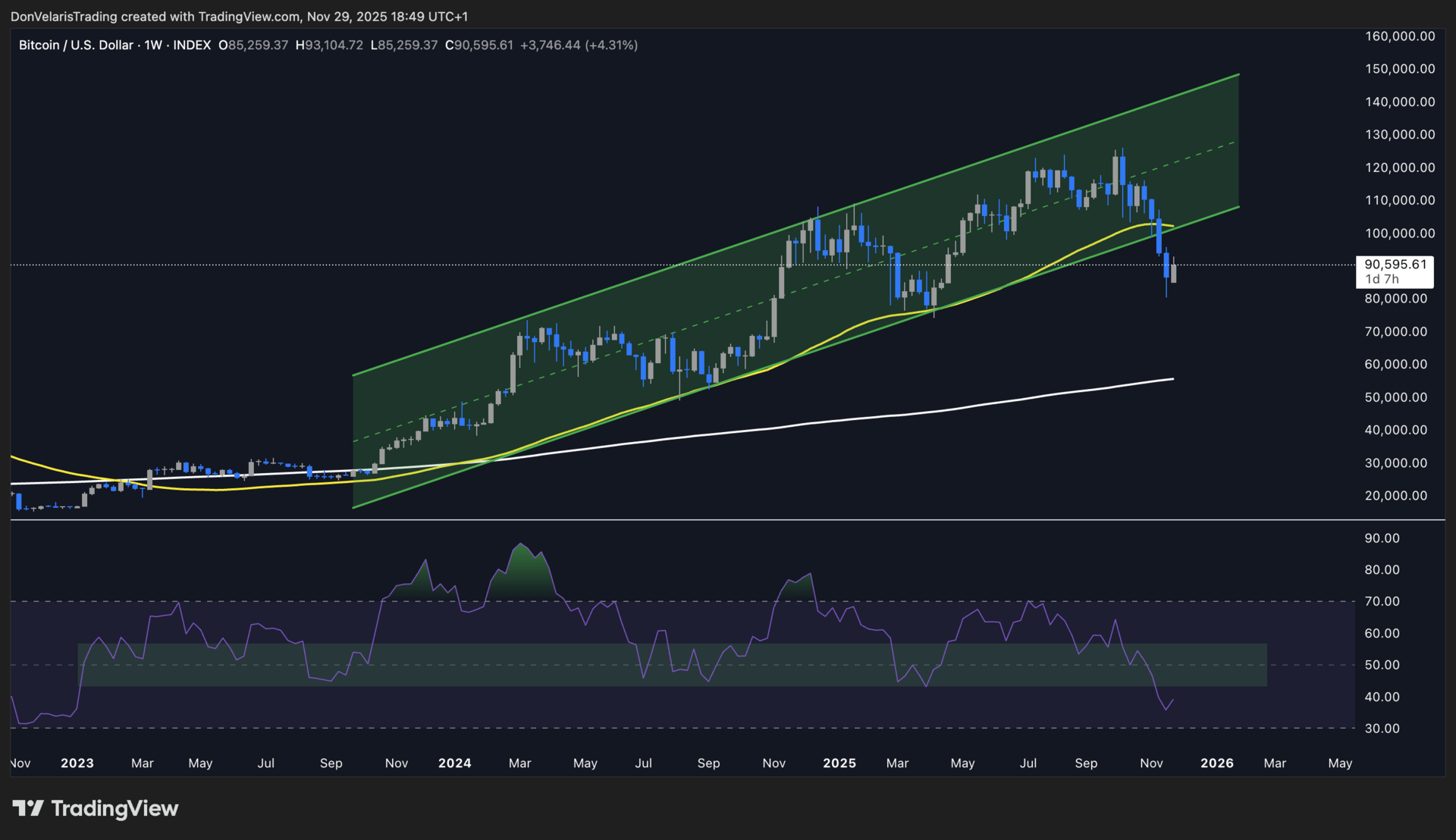The image size is (1456, 840).
Task: Click the 1d 7h countdown label
Action: coord(1382,279)
